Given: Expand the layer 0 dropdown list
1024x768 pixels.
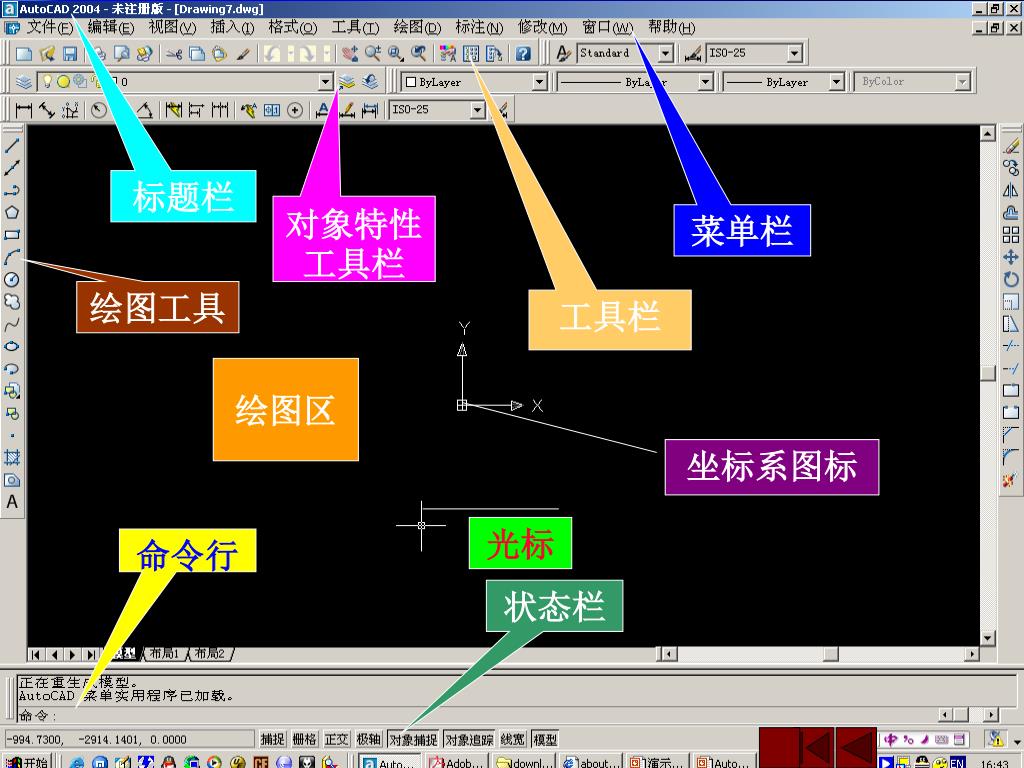Looking at the screenshot, I should (326, 82).
